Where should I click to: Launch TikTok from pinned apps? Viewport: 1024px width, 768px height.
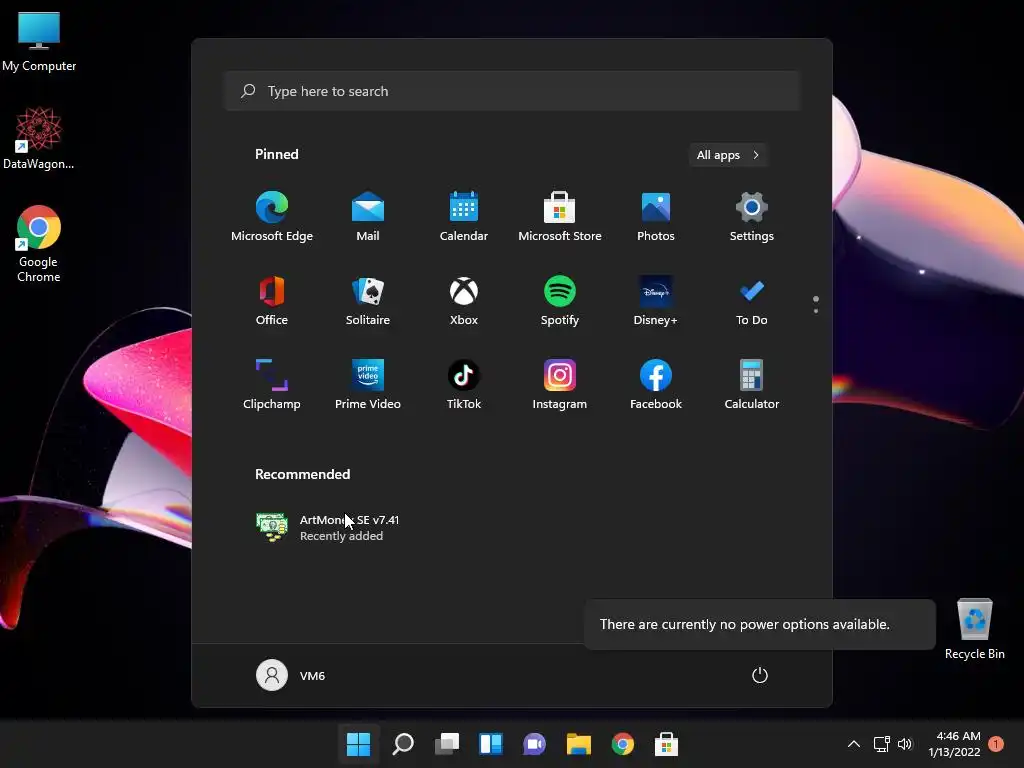click(x=464, y=385)
